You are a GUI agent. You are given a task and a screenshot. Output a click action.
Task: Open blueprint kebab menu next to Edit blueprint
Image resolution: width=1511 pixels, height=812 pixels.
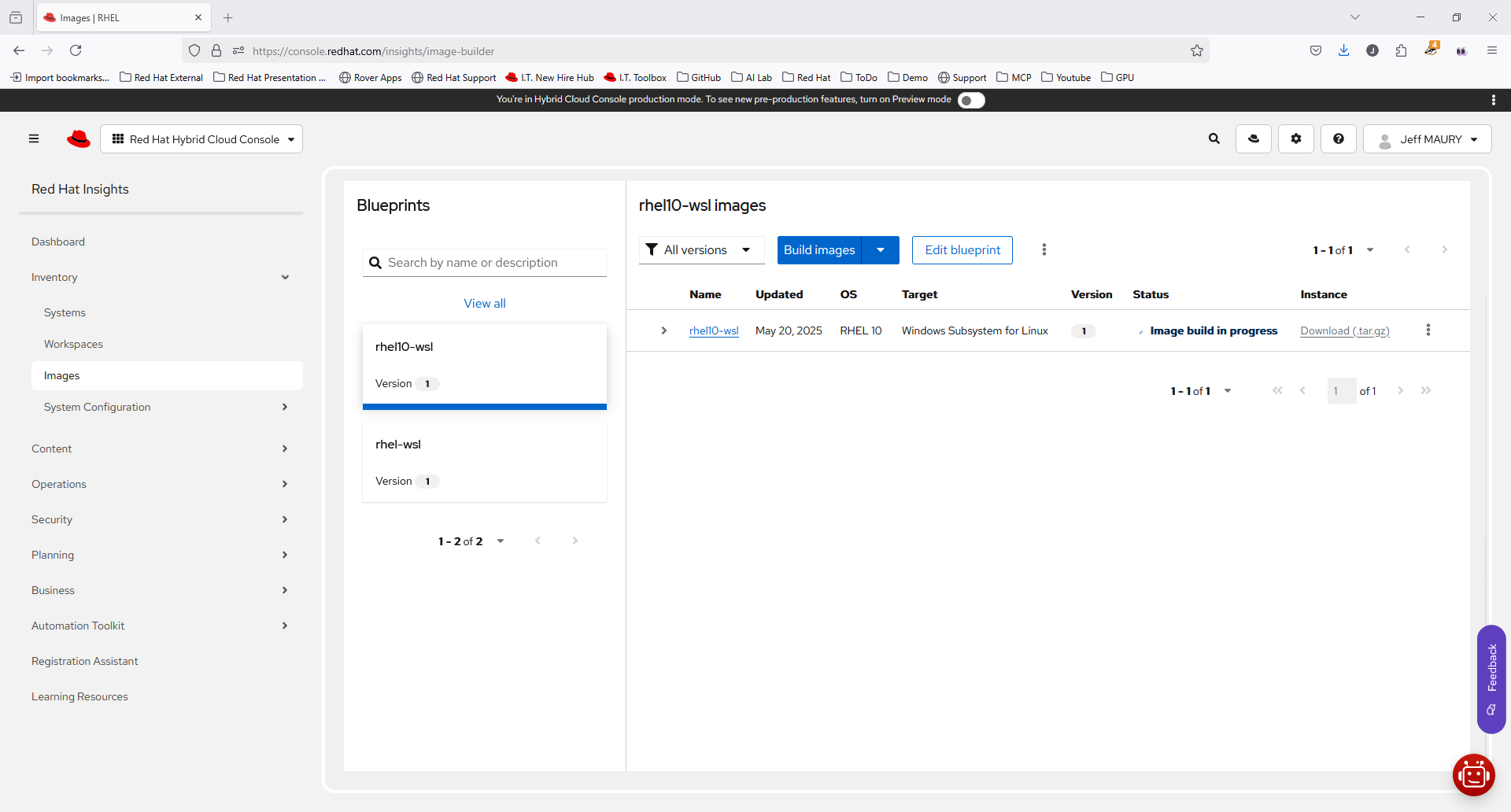point(1044,250)
